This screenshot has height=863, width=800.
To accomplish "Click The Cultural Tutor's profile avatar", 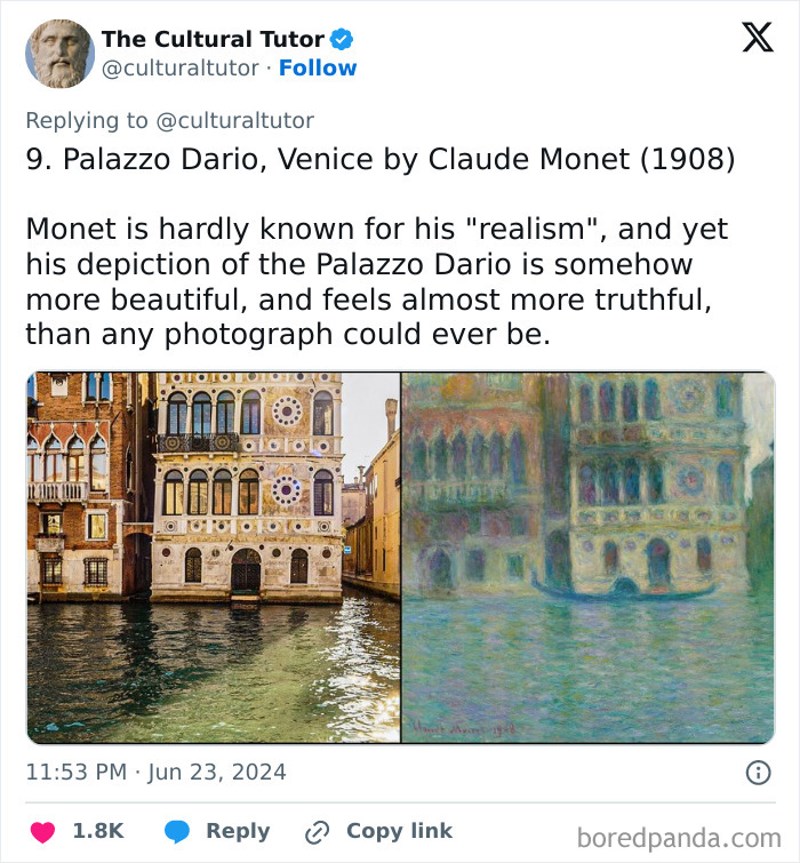I will pyautogui.click(x=61, y=52).
